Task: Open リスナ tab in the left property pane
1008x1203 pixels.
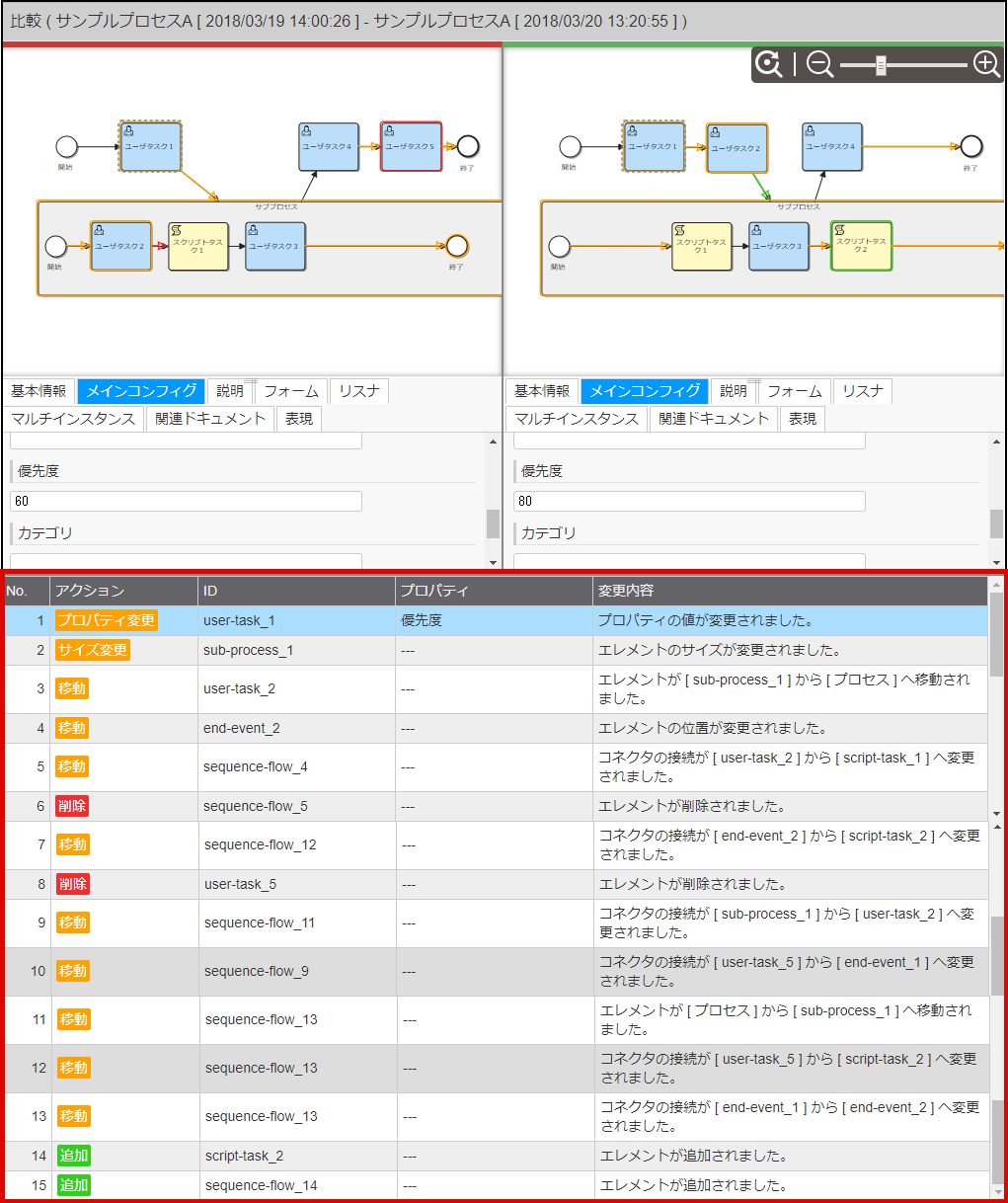Action: point(359,391)
